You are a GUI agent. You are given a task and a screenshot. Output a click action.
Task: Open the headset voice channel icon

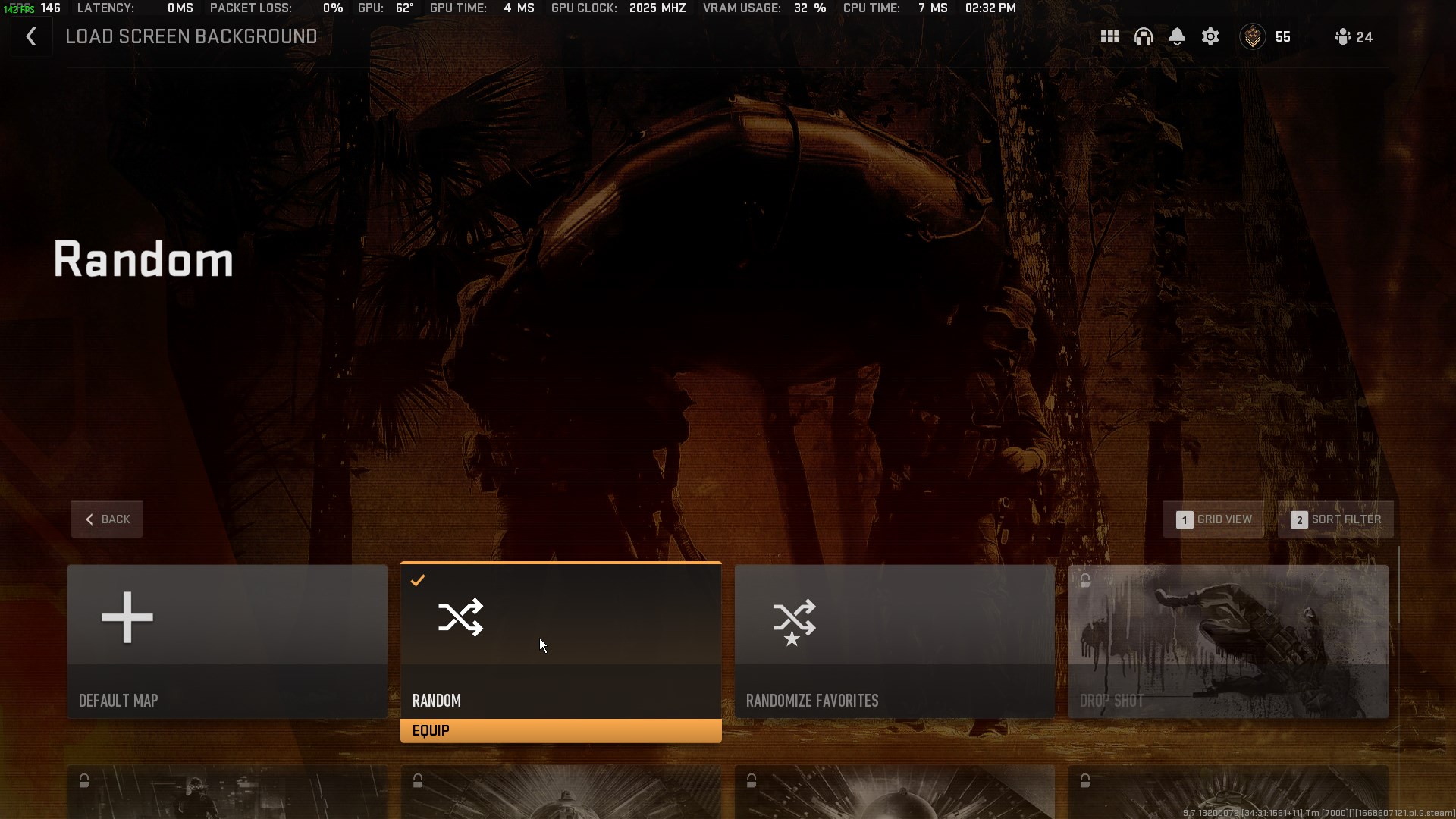tap(1143, 36)
